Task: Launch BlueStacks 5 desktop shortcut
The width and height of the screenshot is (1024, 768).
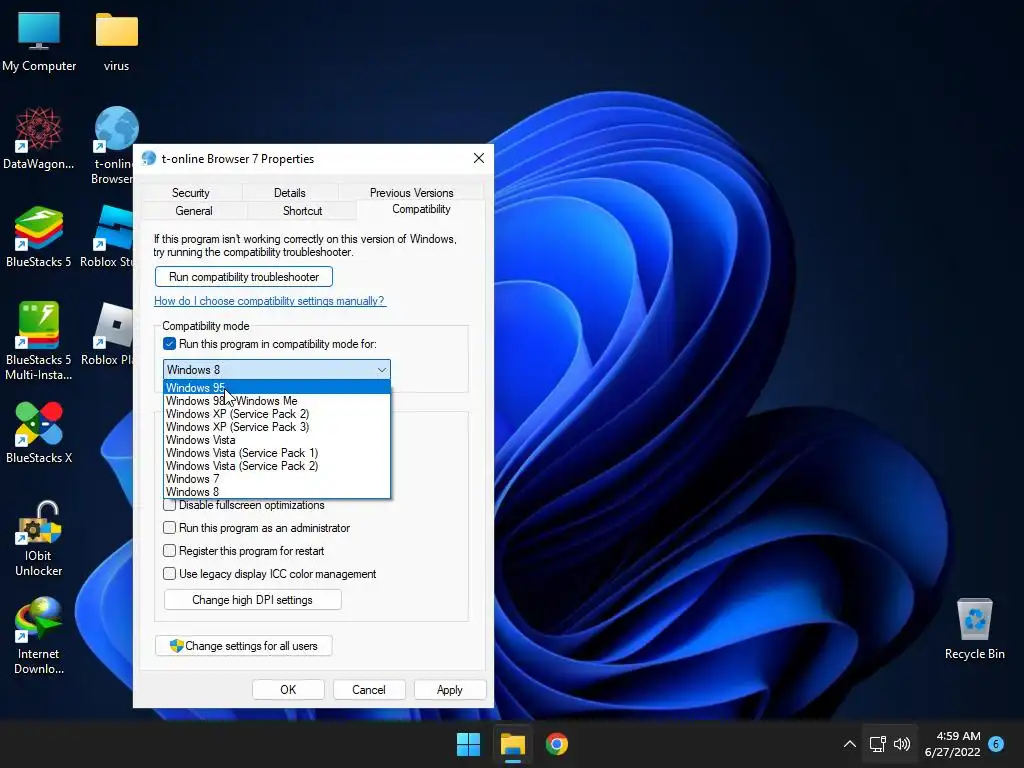Action: (39, 236)
